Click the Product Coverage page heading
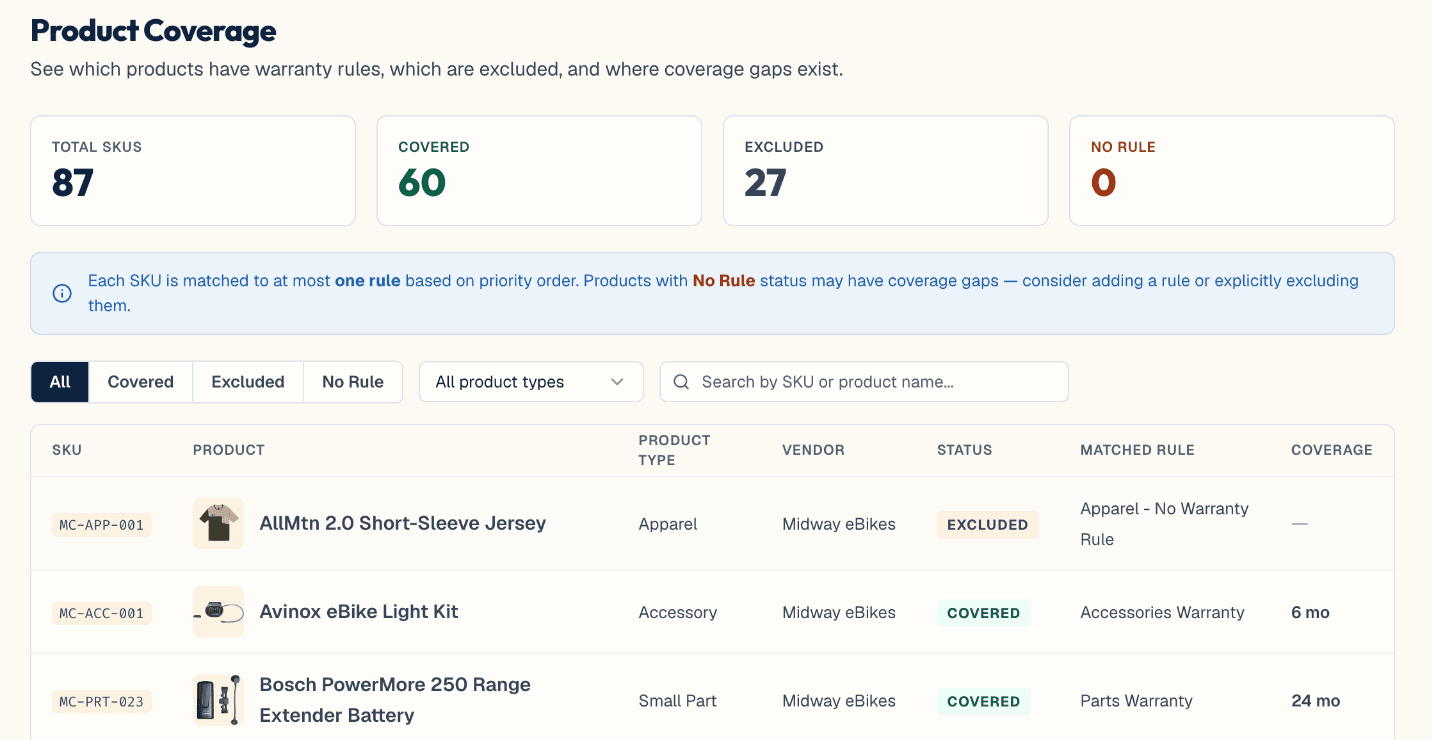The height and width of the screenshot is (740, 1432). (x=154, y=31)
